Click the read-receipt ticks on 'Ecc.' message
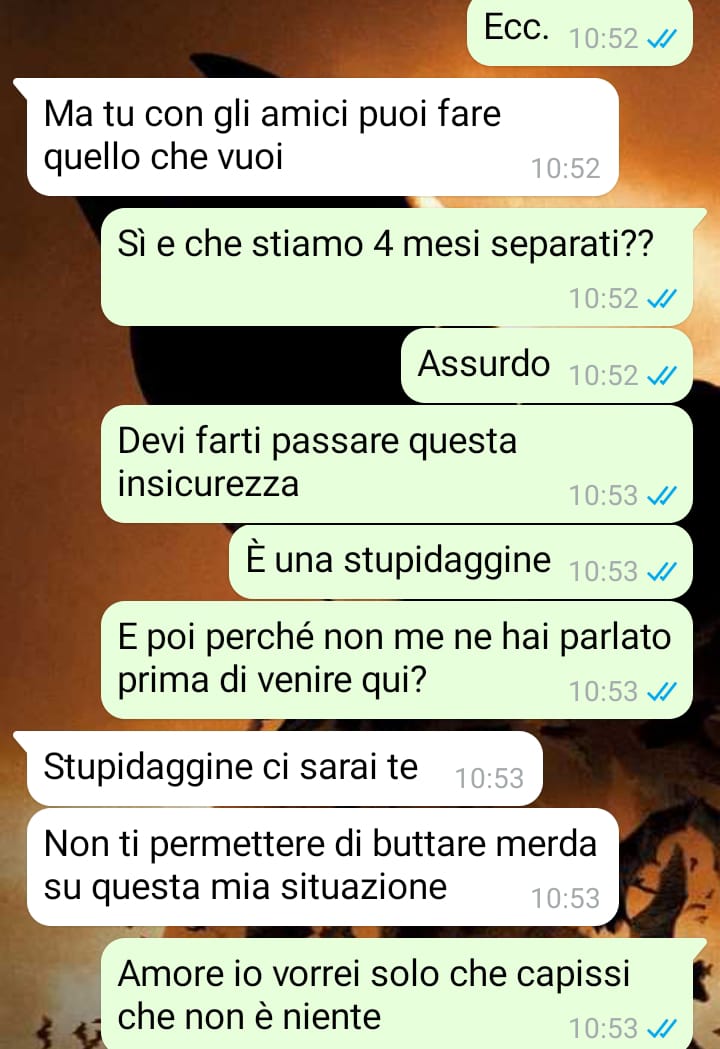720x1049 pixels. coord(661,39)
